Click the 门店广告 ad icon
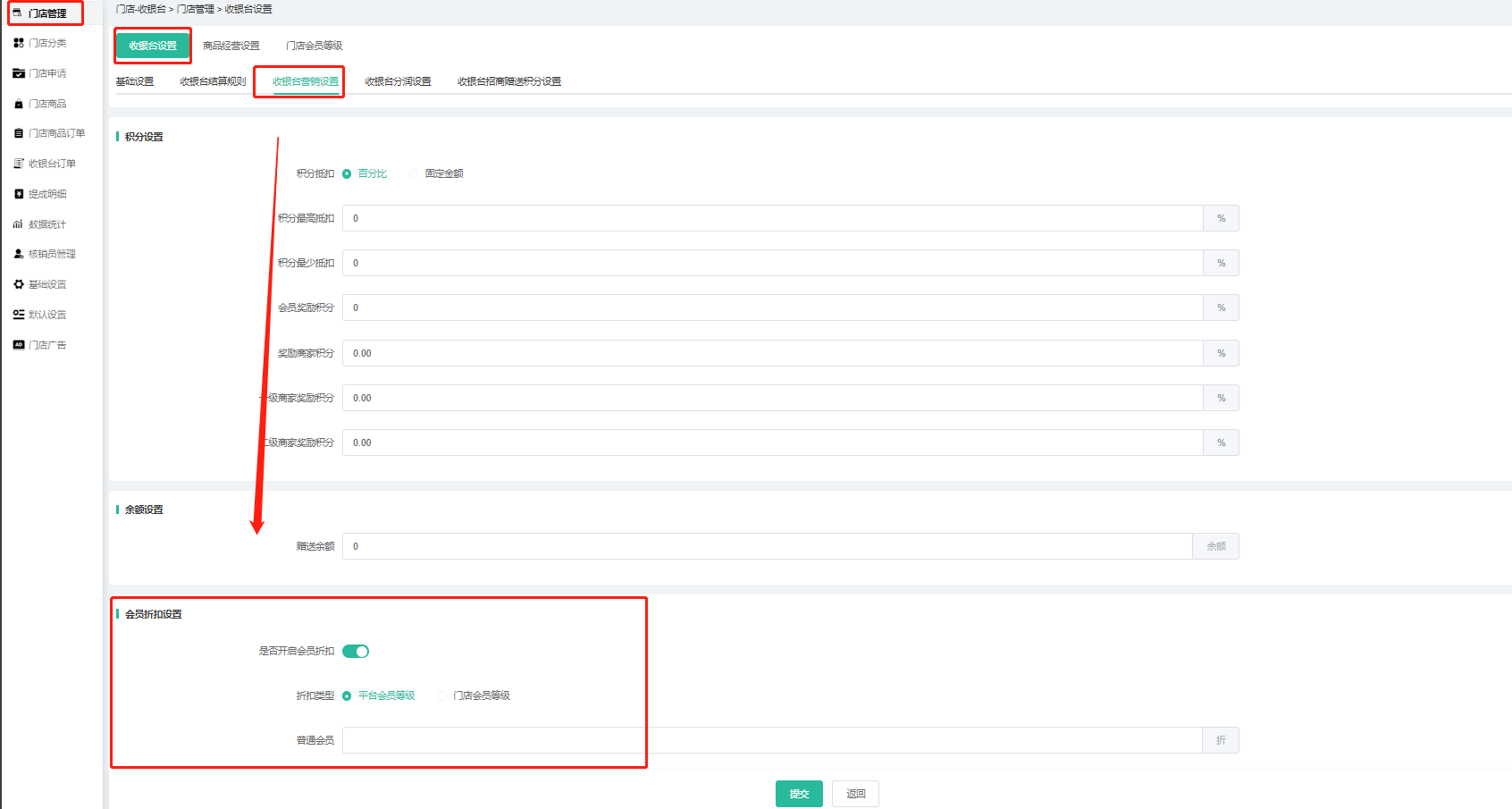The height and width of the screenshot is (809, 1512). pos(19,345)
